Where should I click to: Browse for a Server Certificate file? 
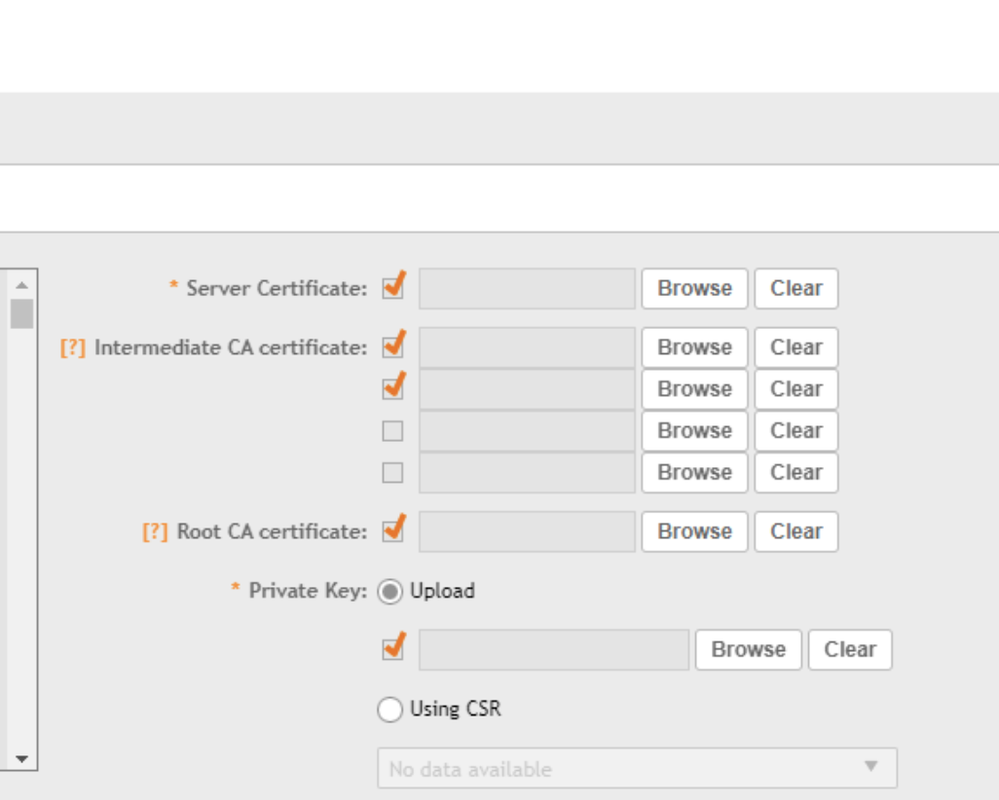pos(694,289)
